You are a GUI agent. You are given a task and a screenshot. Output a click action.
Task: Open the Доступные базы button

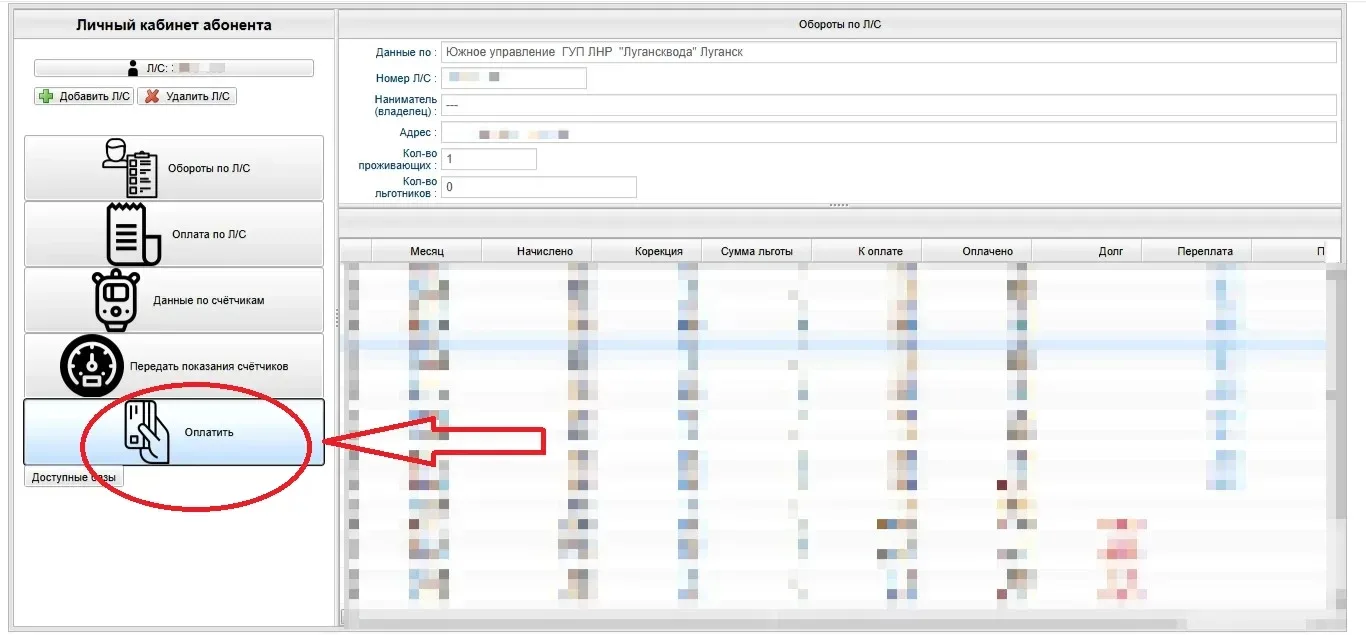click(x=74, y=477)
